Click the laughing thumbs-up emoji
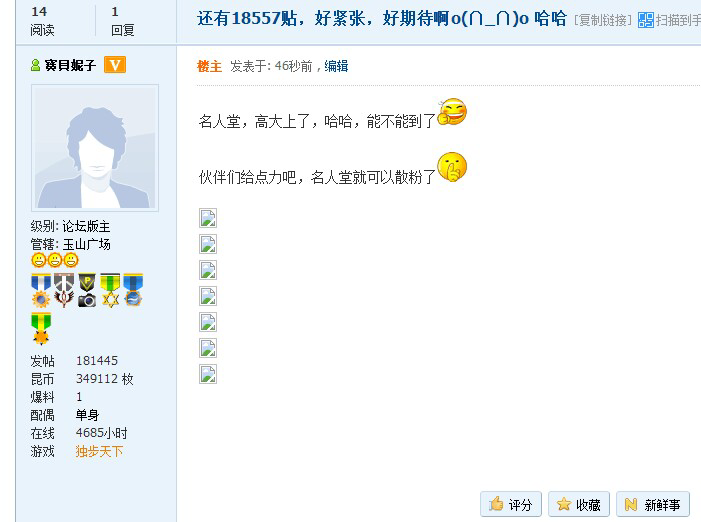The height and width of the screenshot is (522, 701). [x=452, y=112]
